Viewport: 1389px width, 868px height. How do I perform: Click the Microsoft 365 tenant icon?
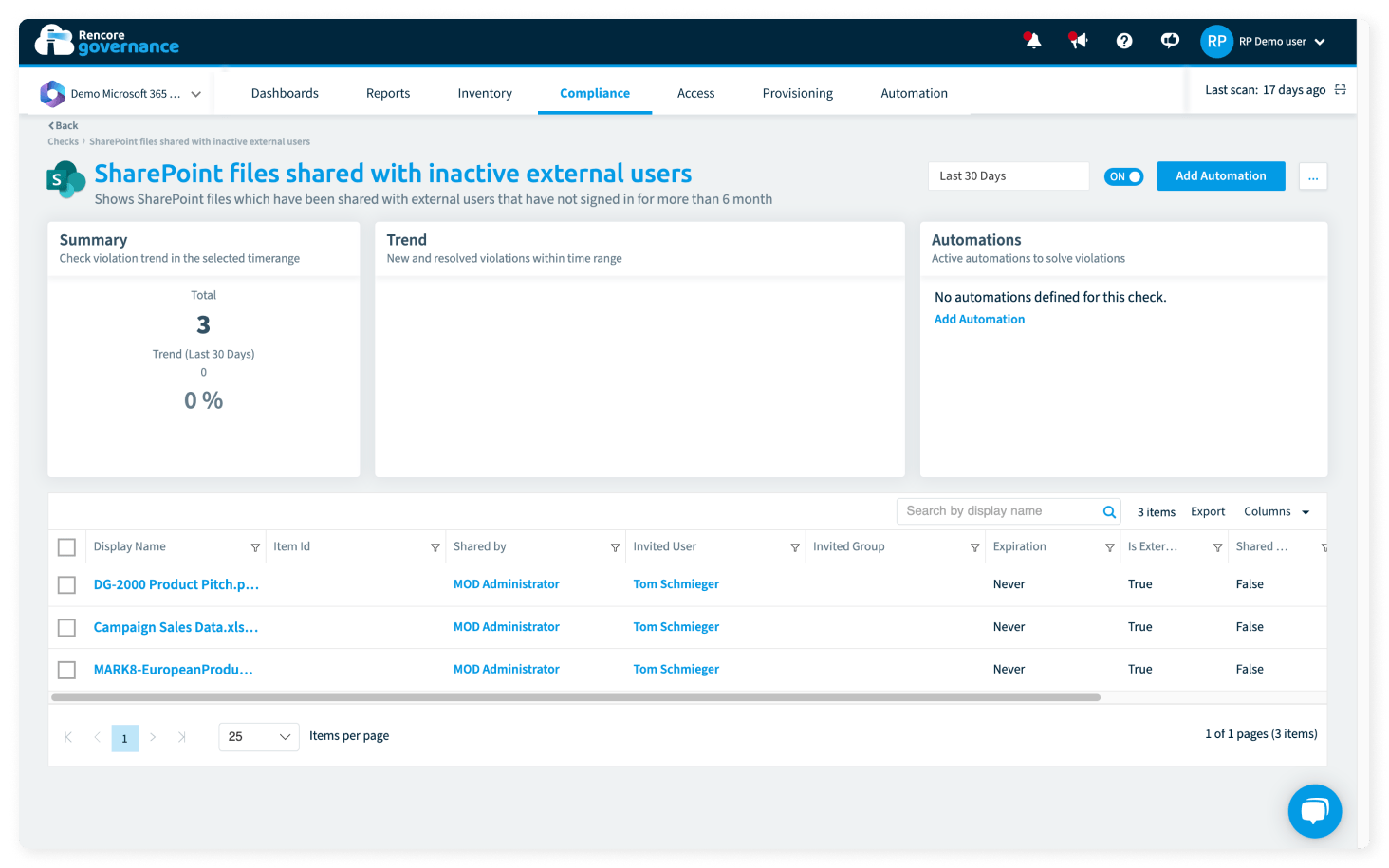coord(52,94)
